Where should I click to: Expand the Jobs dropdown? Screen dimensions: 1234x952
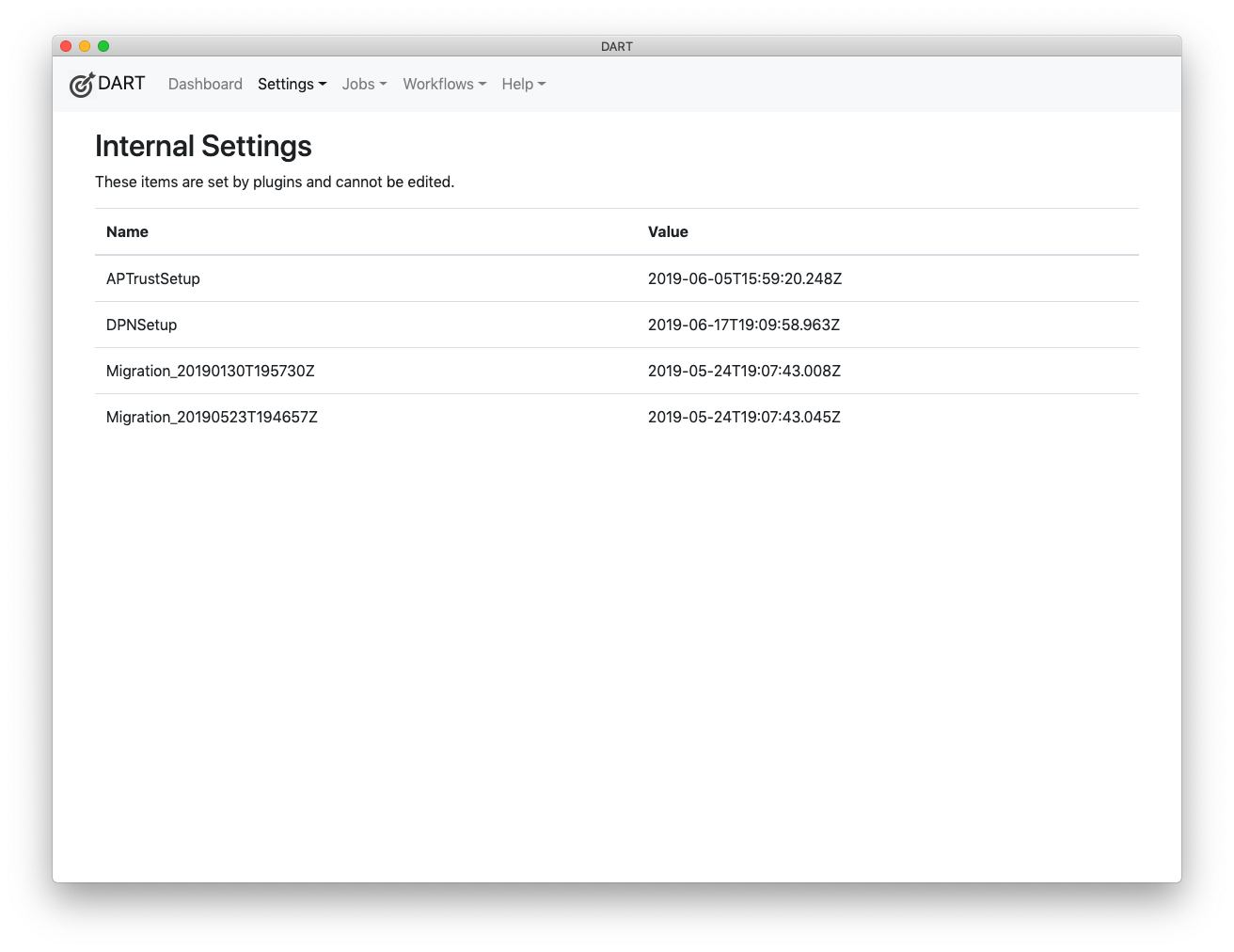[x=363, y=84]
